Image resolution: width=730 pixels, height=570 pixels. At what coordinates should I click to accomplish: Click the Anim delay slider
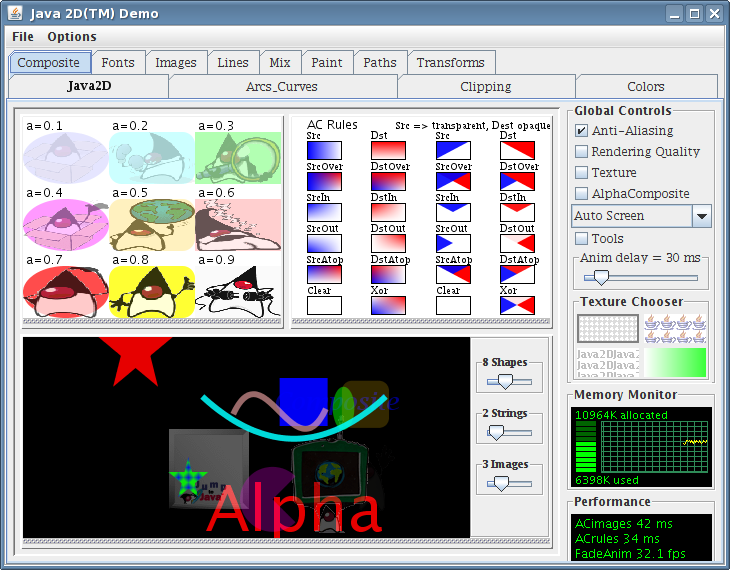tap(640, 277)
